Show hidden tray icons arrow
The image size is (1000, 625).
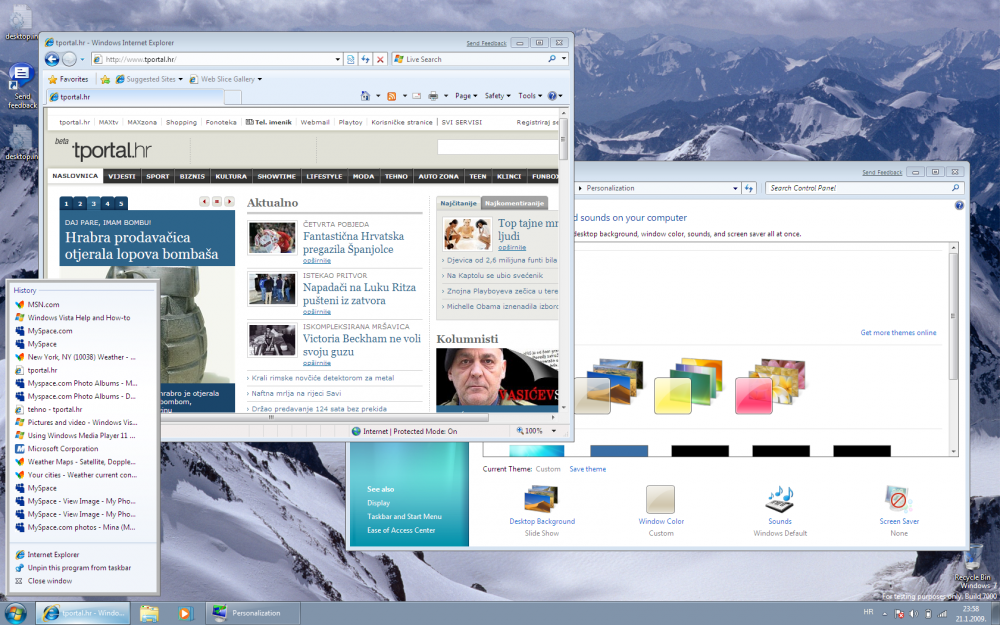[885, 614]
